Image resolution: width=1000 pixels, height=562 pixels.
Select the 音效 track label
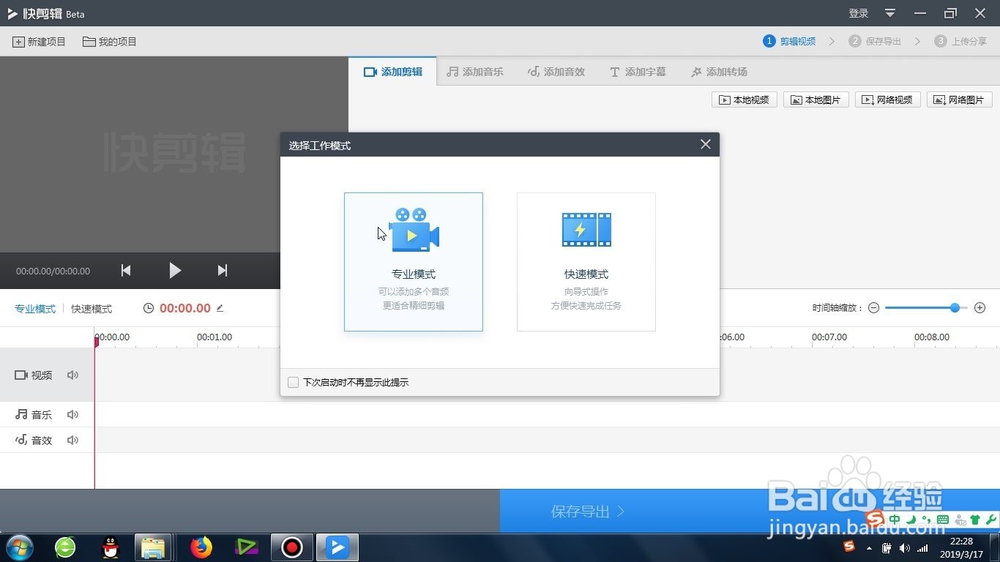(x=34, y=440)
